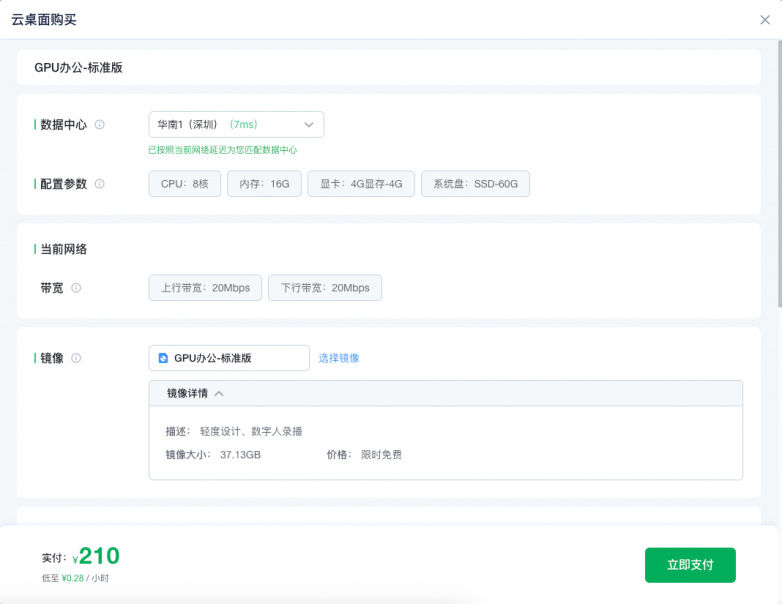
Task: Select the 上行带宽：20Mbps tag
Action: pos(205,288)
